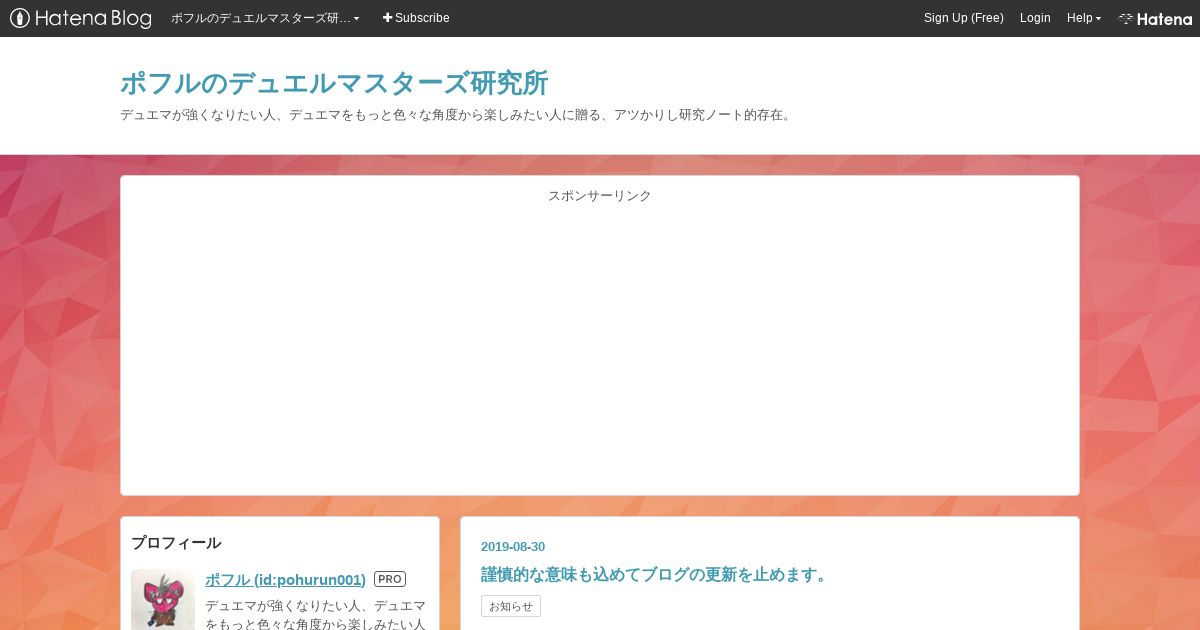
Task: Click the profile description text in sidebar
Action: tap(316, 615)
